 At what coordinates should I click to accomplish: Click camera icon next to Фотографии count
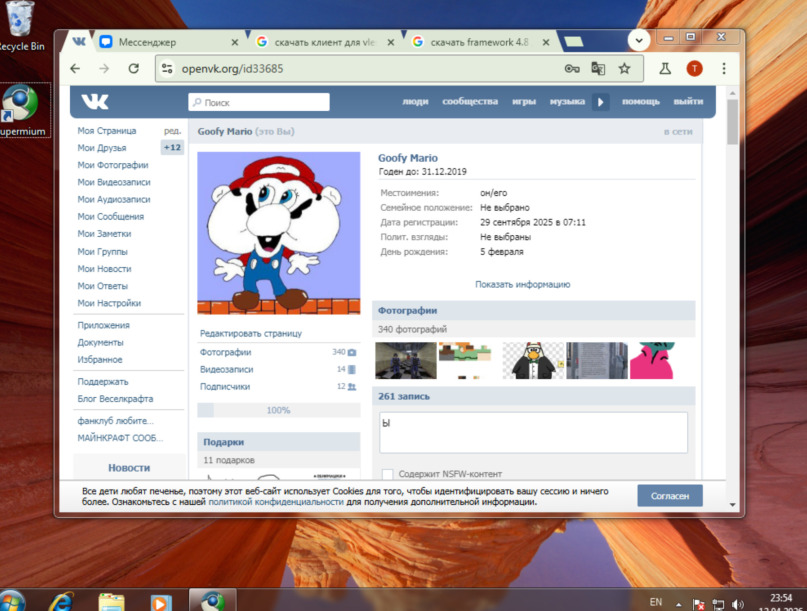point(352,353)
